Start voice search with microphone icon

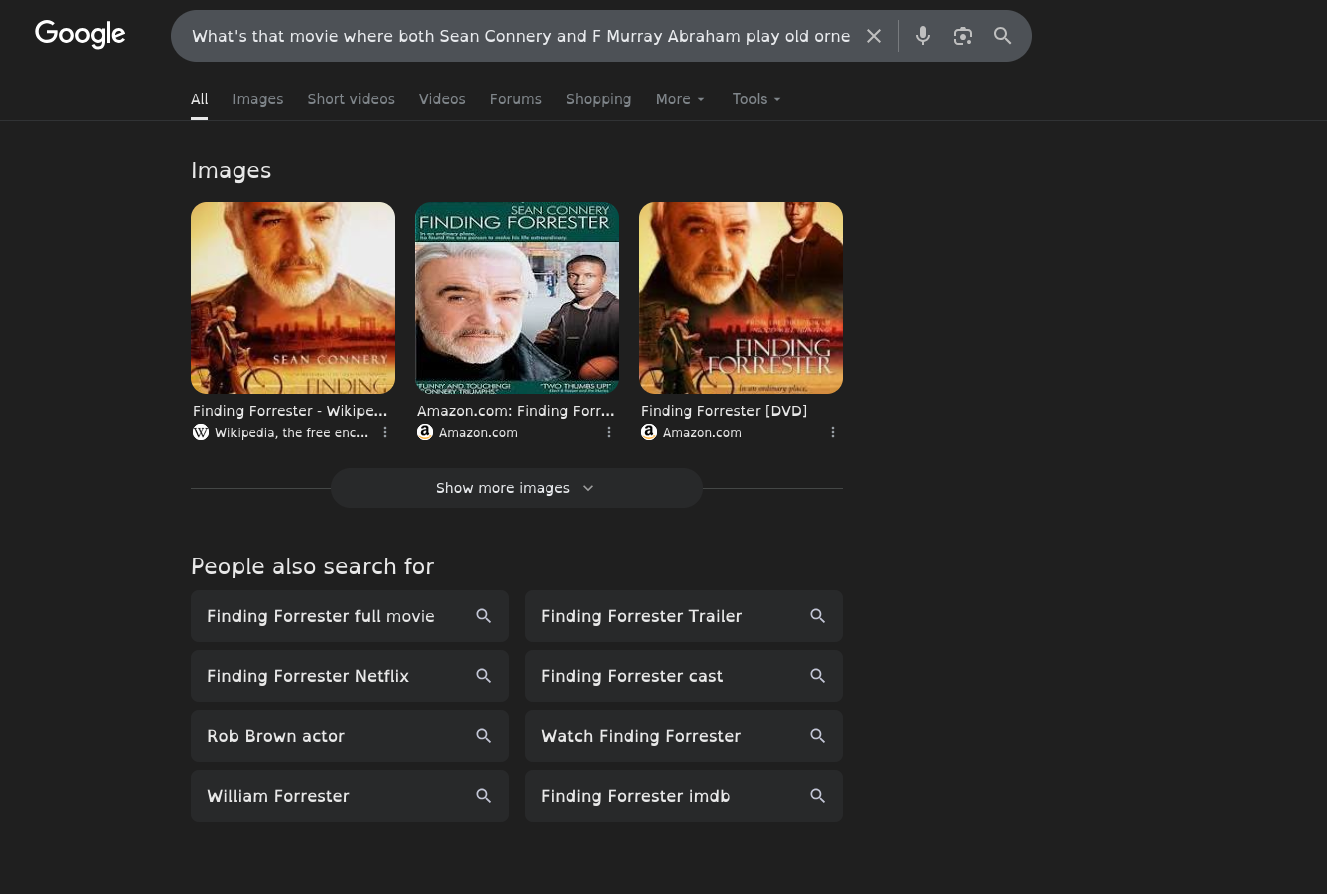[x=923, y=36]
